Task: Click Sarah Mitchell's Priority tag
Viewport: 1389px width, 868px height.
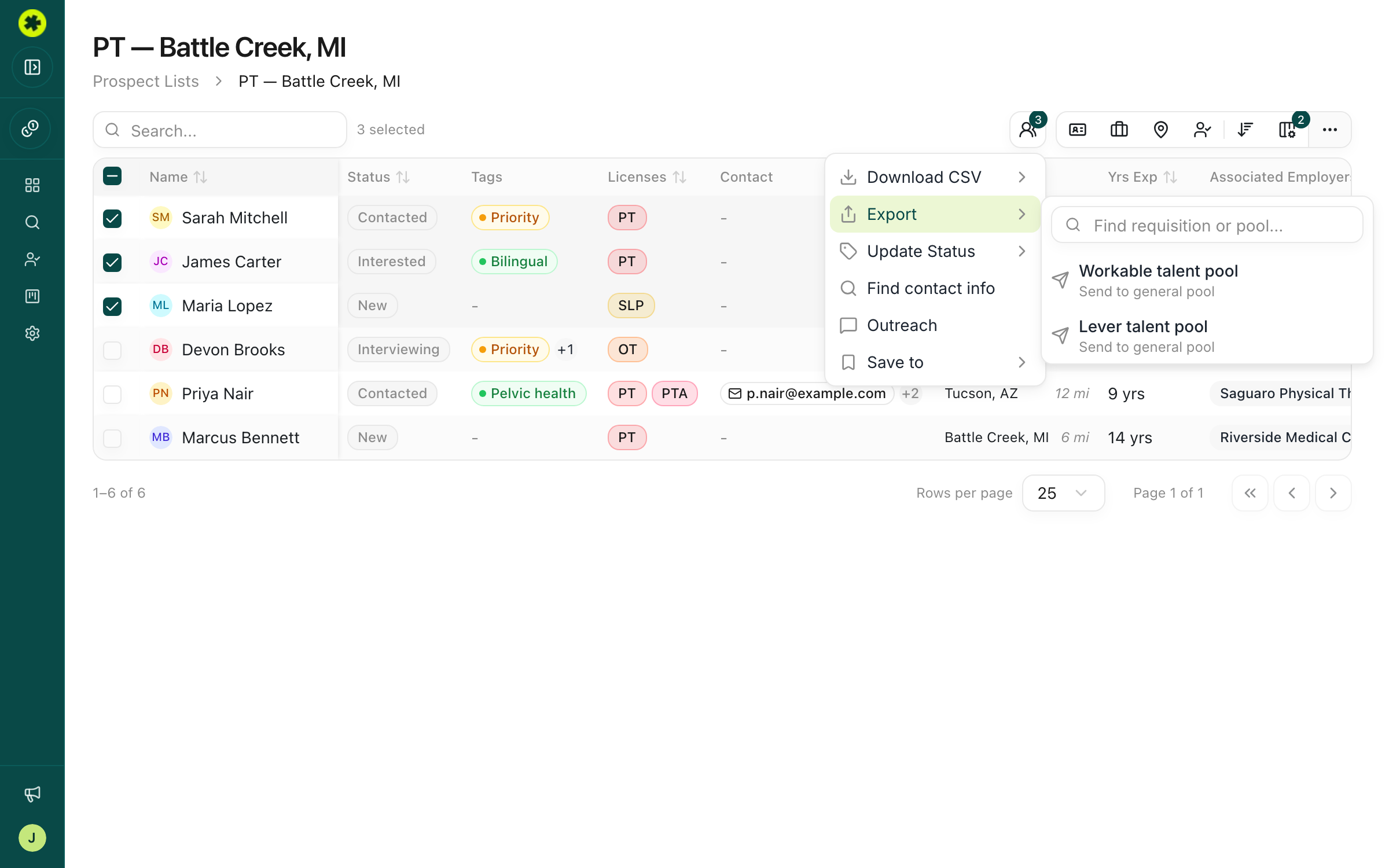Action: point(510,218)
